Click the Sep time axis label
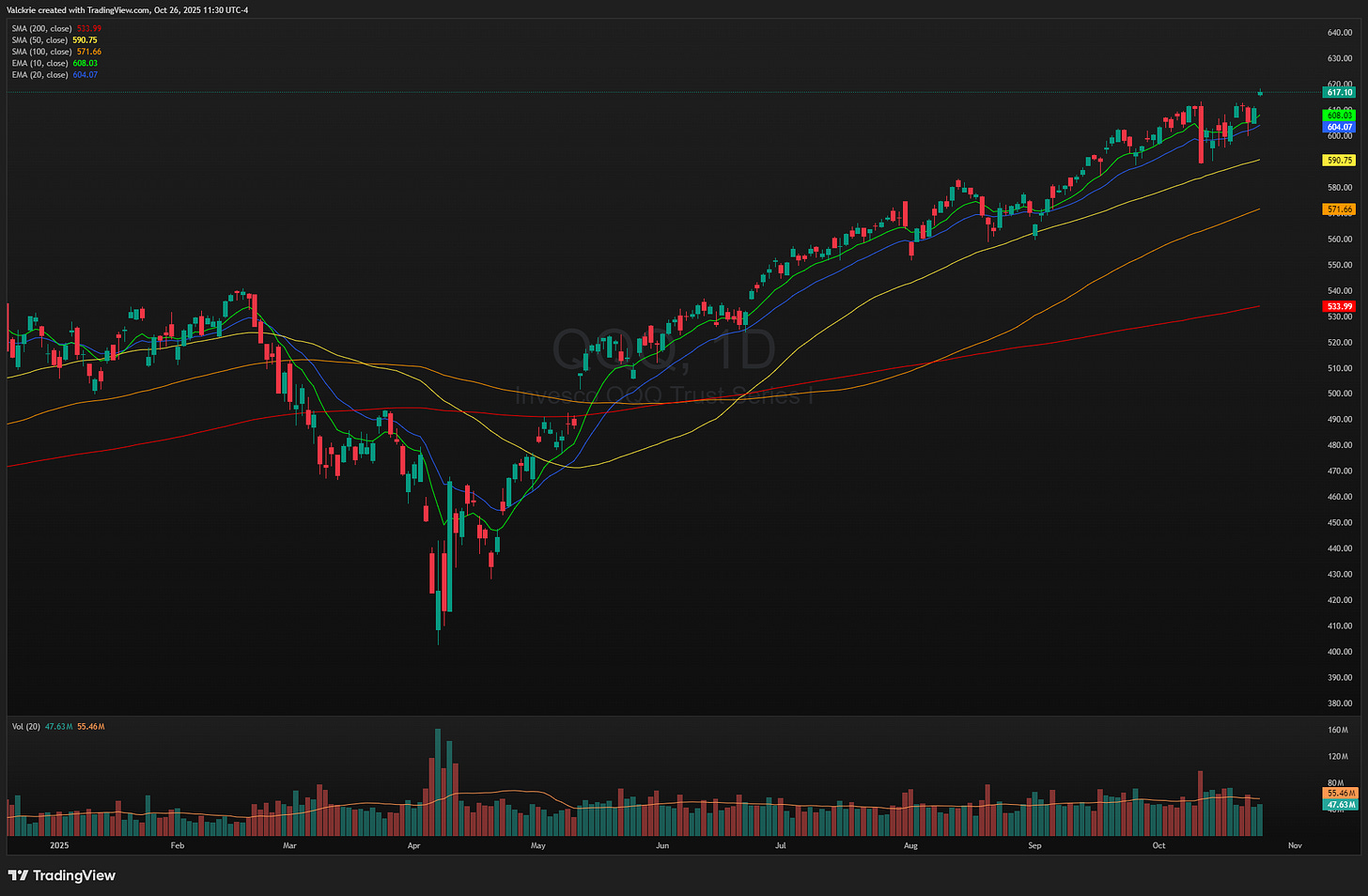The height and width of the screenshot is (896, 1368). coord(1034,845)
